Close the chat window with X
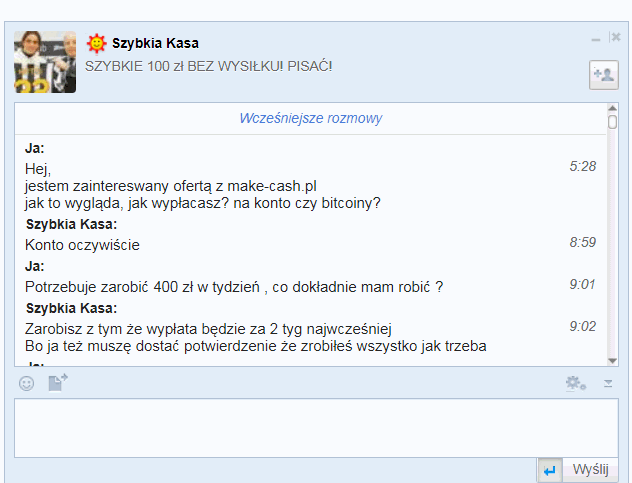 (615, 37)
